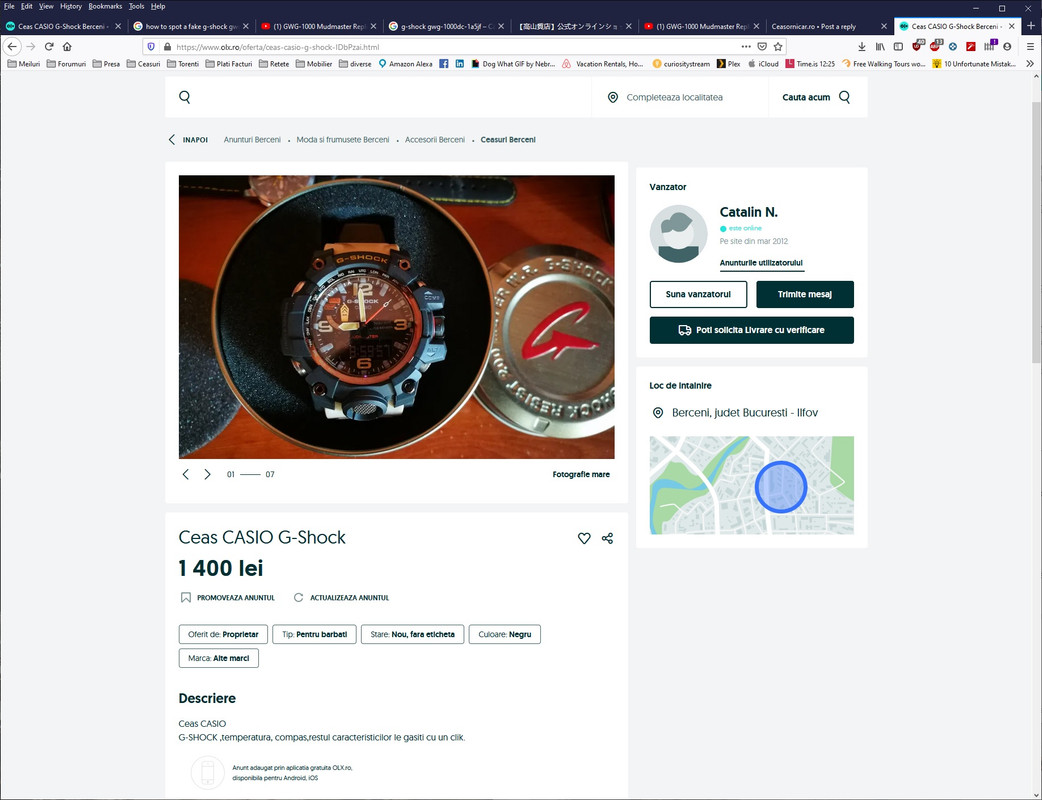Screen dimensions: 1042x800
Task: Open the History menu
Action: point(71,6)
